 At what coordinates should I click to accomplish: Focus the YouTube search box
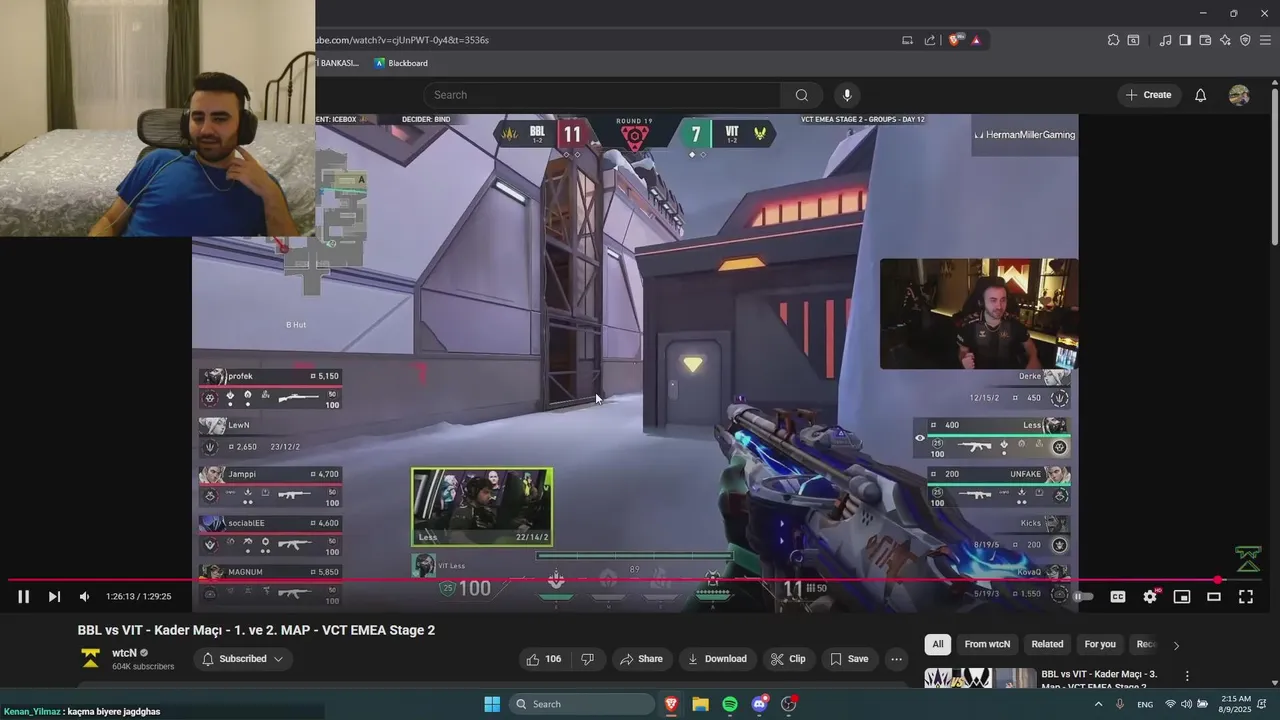click(603, 95)
